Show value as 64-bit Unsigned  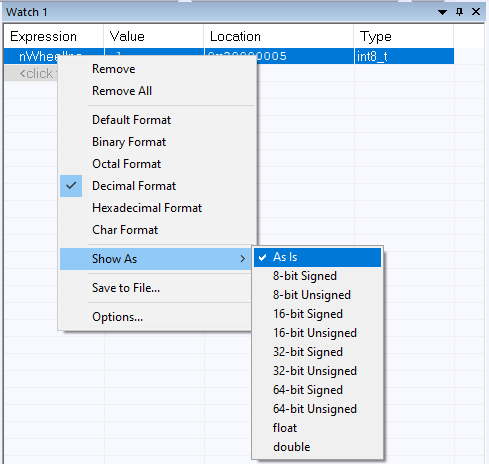pyautogui.click(x=317, y=409)
